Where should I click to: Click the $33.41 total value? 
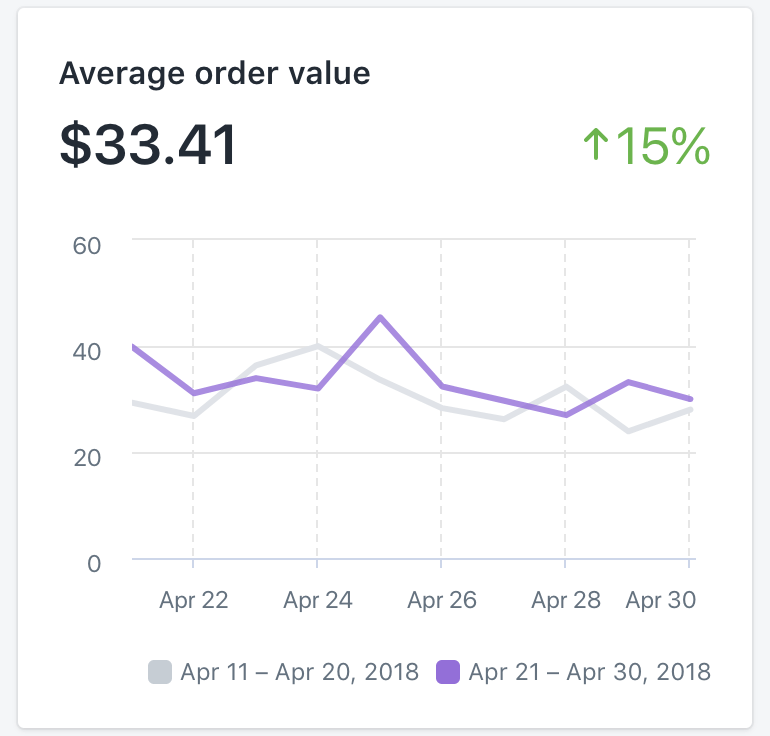[x=148, y=145]
